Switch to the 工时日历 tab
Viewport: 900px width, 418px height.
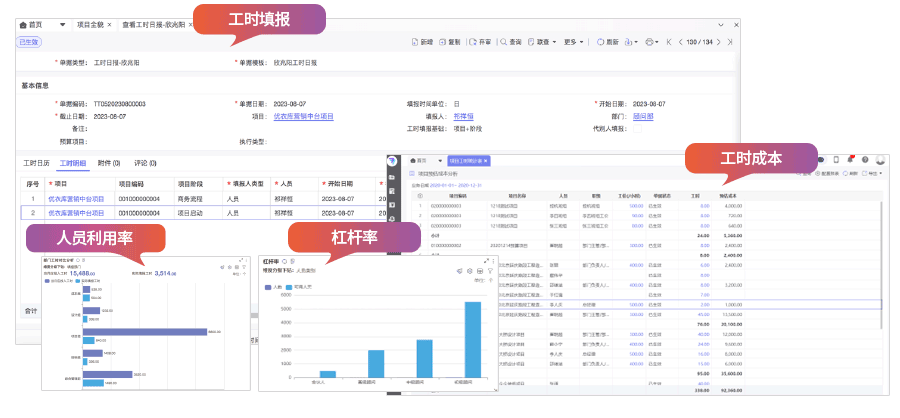[36, 162]
